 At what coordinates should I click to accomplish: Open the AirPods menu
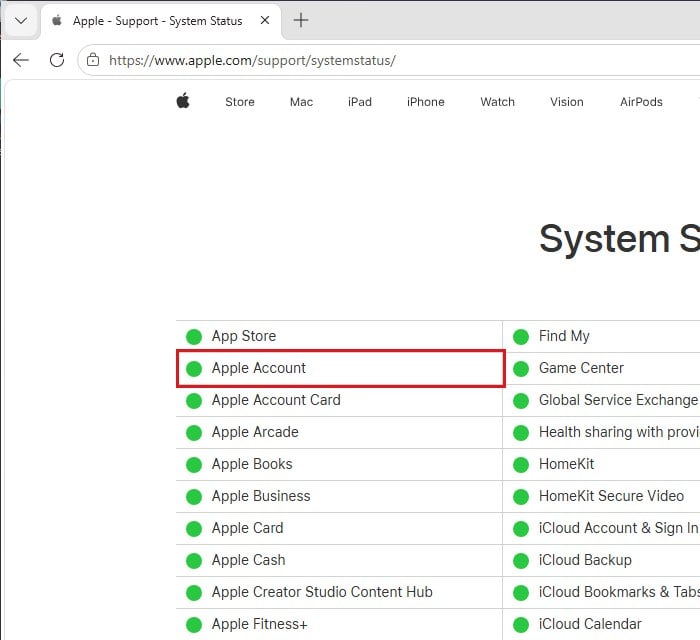[x=641, y=102]
